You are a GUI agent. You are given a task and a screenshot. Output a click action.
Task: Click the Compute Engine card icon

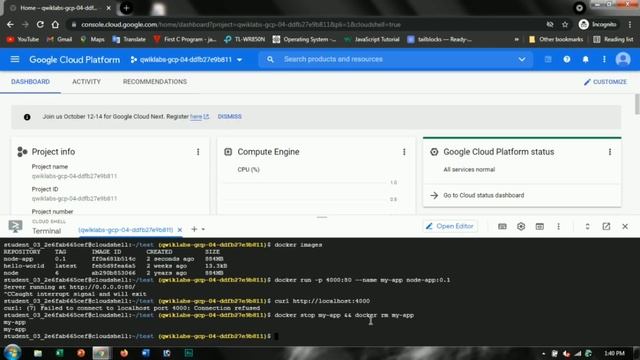228,152
